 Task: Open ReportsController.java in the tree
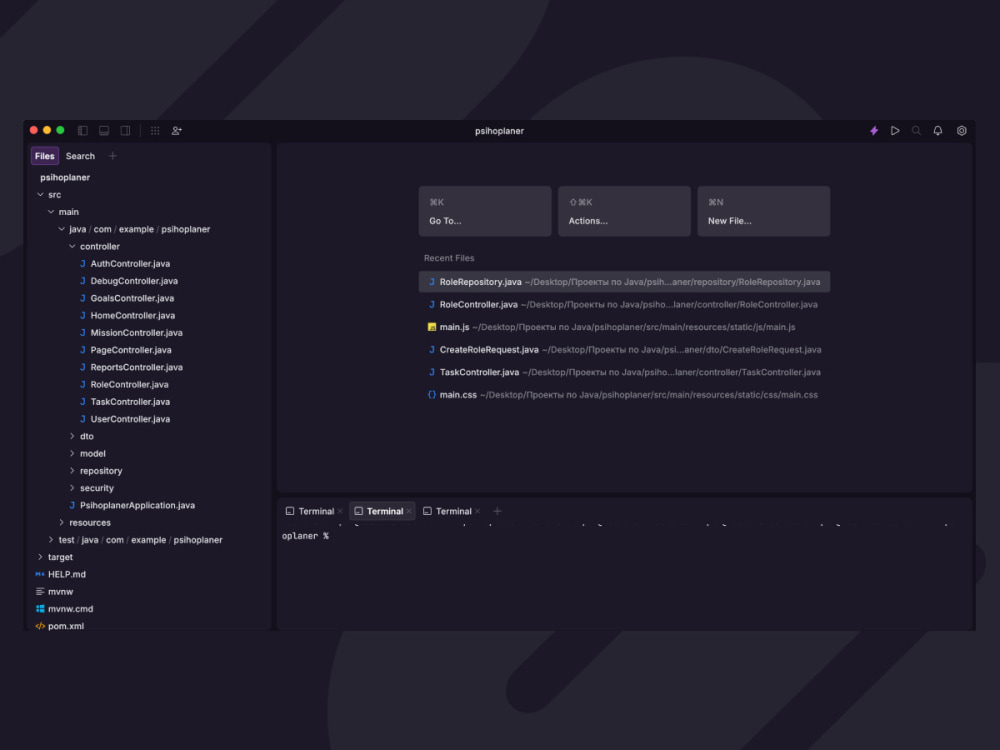click(136, 367)
